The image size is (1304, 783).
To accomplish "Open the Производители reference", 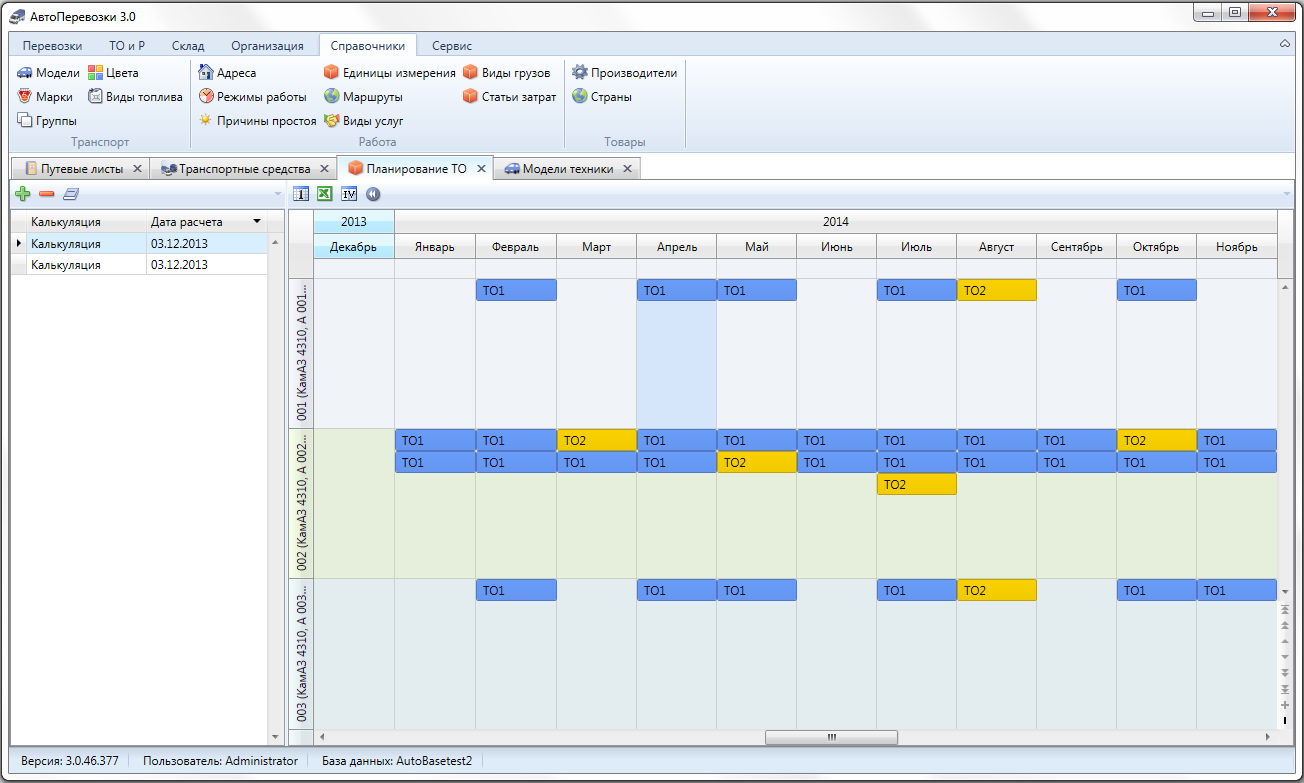I will pyautogui.click(x=625, y=73).
